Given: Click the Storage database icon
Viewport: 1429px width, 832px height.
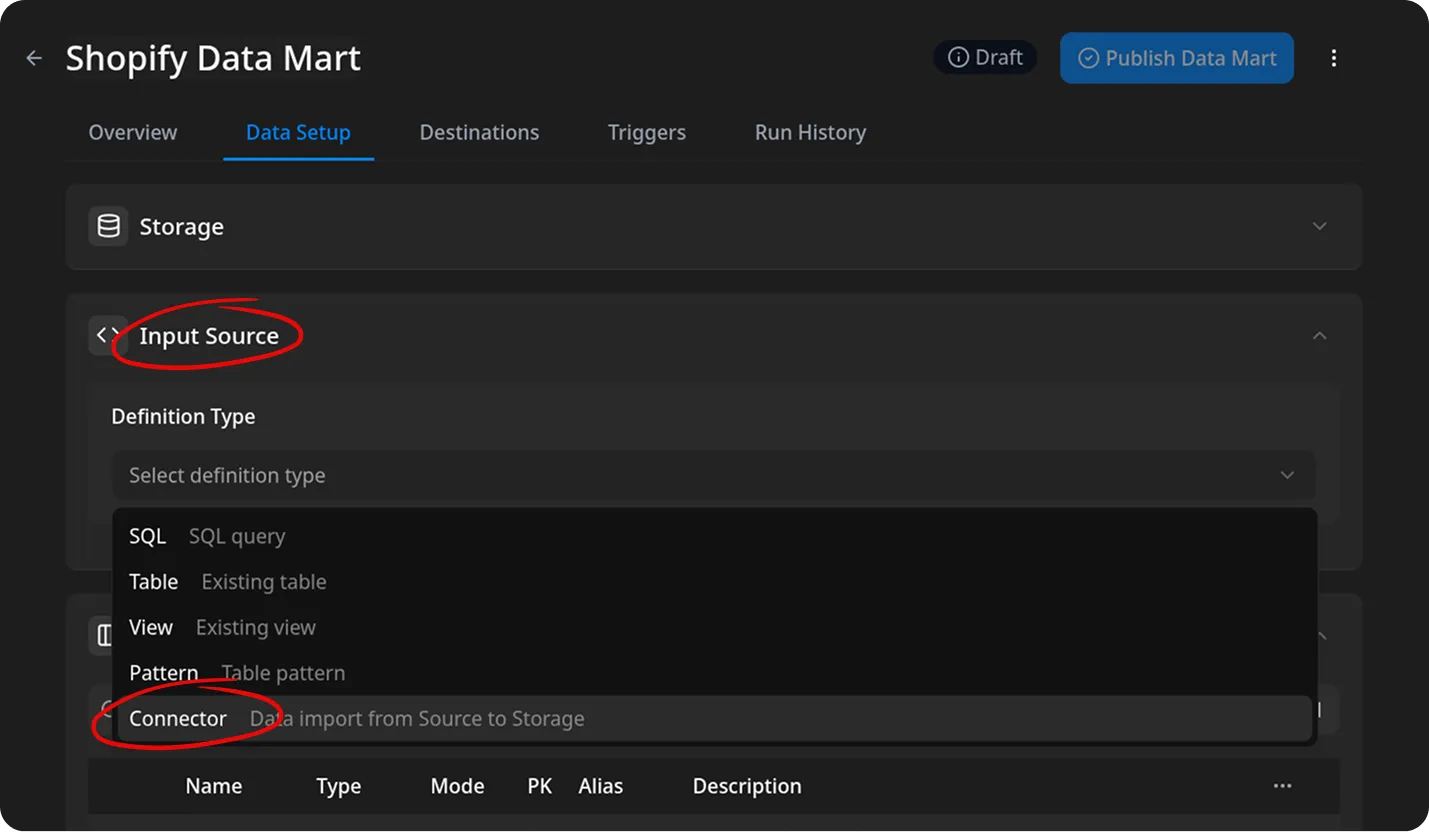Looking at the screenshot, I should coord(108,226).
